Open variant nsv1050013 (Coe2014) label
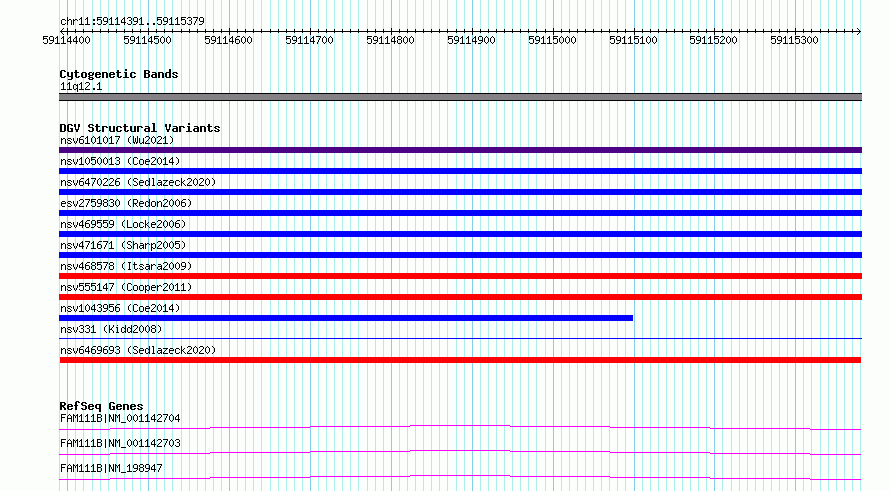 coord(120,161)
